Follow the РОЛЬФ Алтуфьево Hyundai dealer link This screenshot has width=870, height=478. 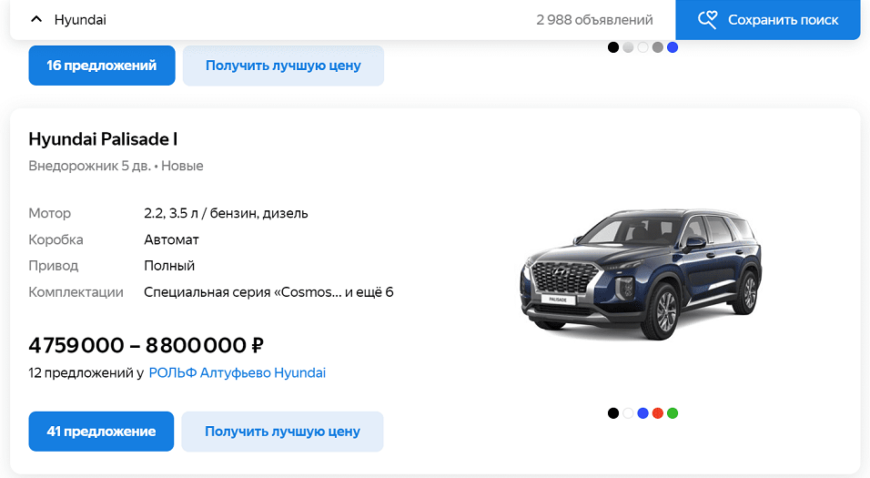tap(237, 373)
